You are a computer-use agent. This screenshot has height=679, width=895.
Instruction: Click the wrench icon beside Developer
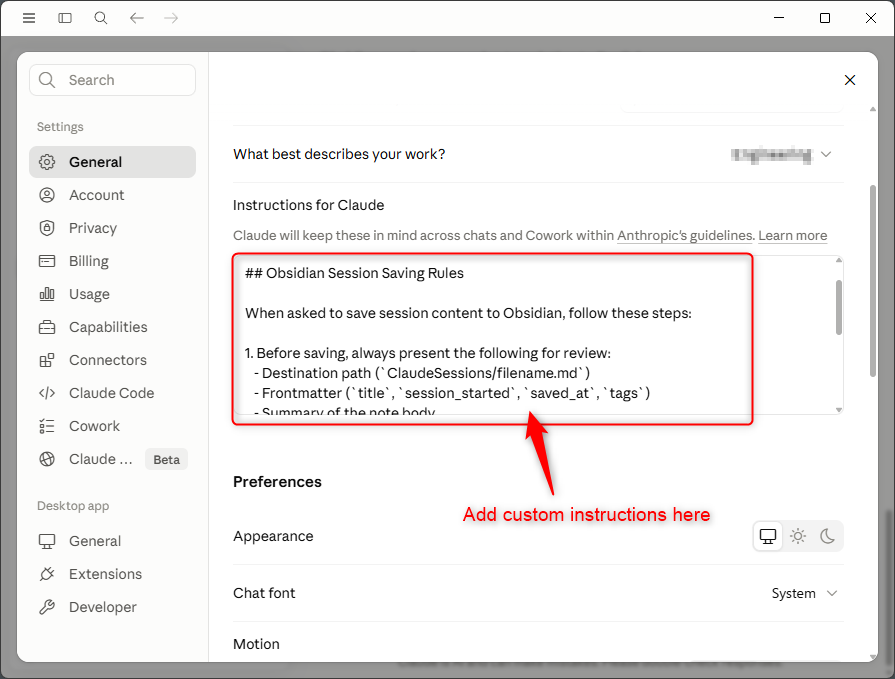(x=47, y=607)
